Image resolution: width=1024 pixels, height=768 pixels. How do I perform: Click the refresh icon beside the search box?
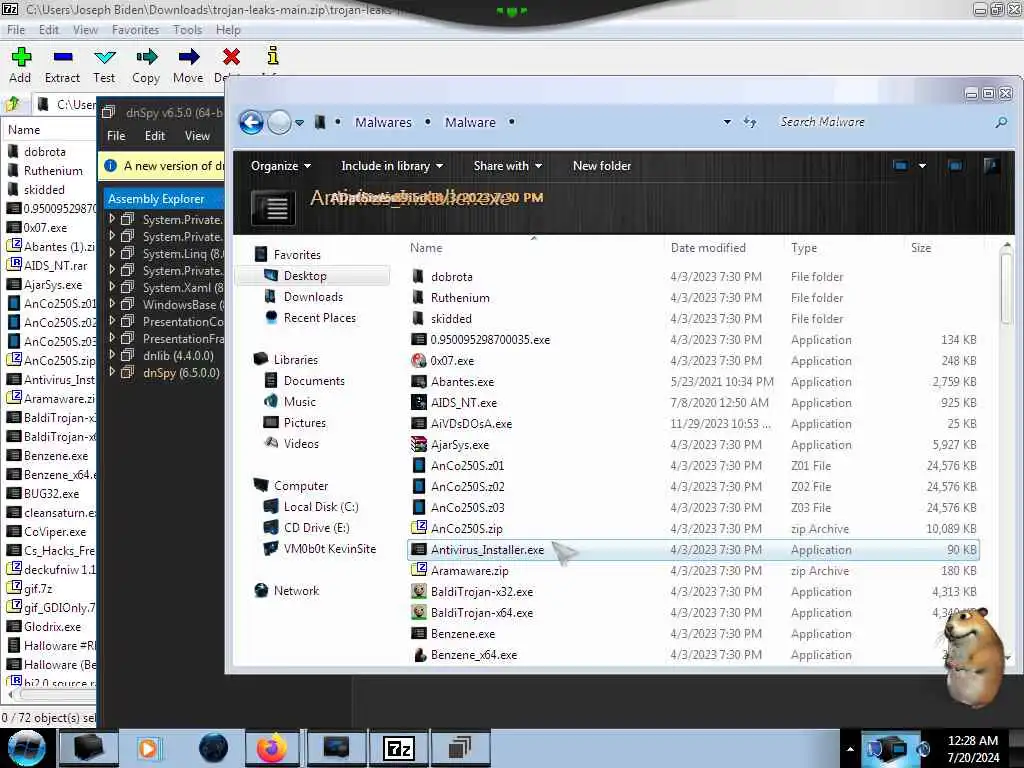(x=750, y=122)
